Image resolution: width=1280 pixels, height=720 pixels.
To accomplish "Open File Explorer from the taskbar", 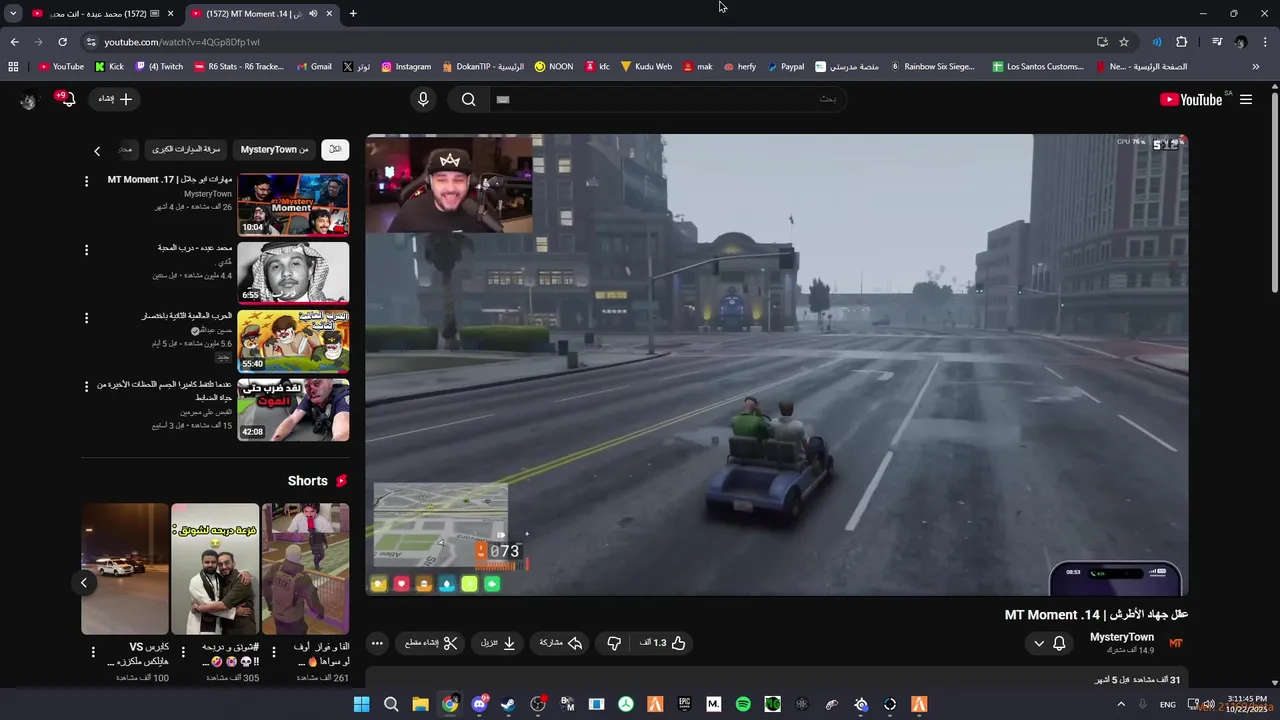I will click(421, 704).
